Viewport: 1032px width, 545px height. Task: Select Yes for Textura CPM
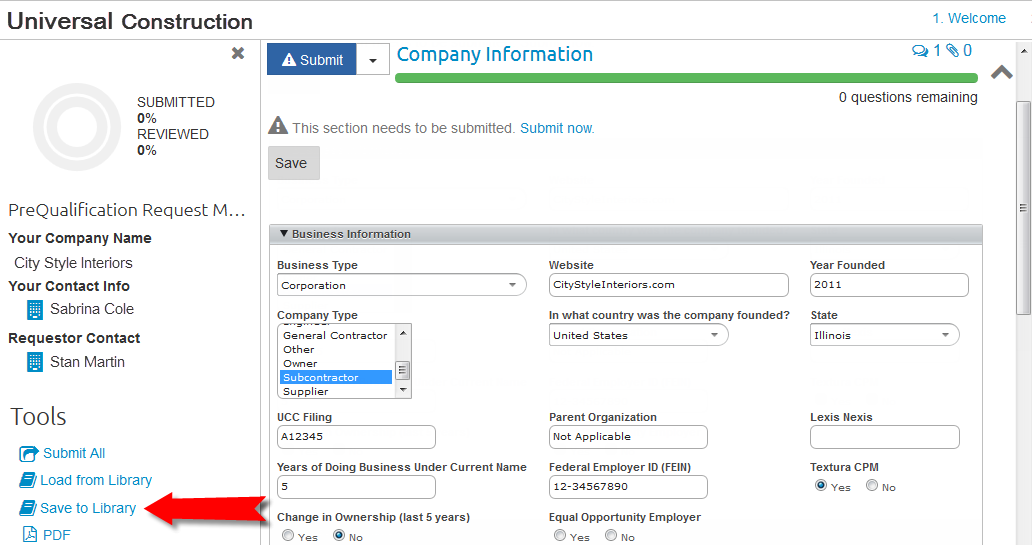point(821,486)
